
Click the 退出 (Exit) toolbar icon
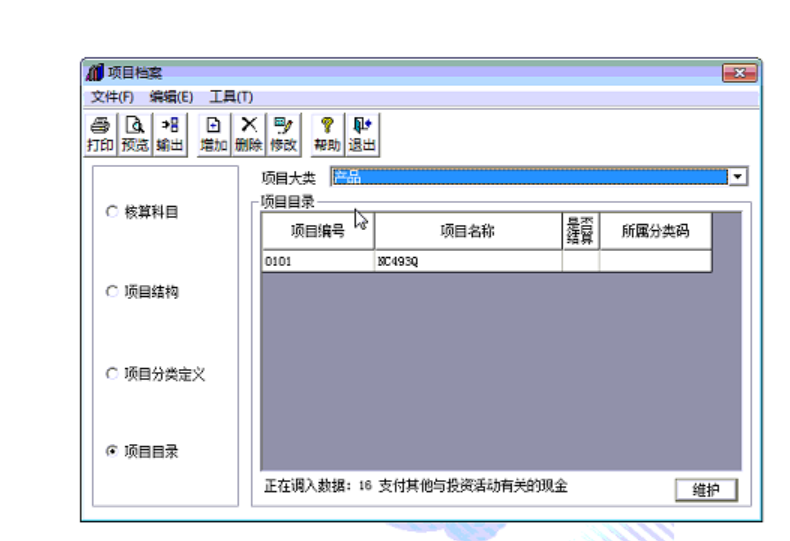(362, 134)
